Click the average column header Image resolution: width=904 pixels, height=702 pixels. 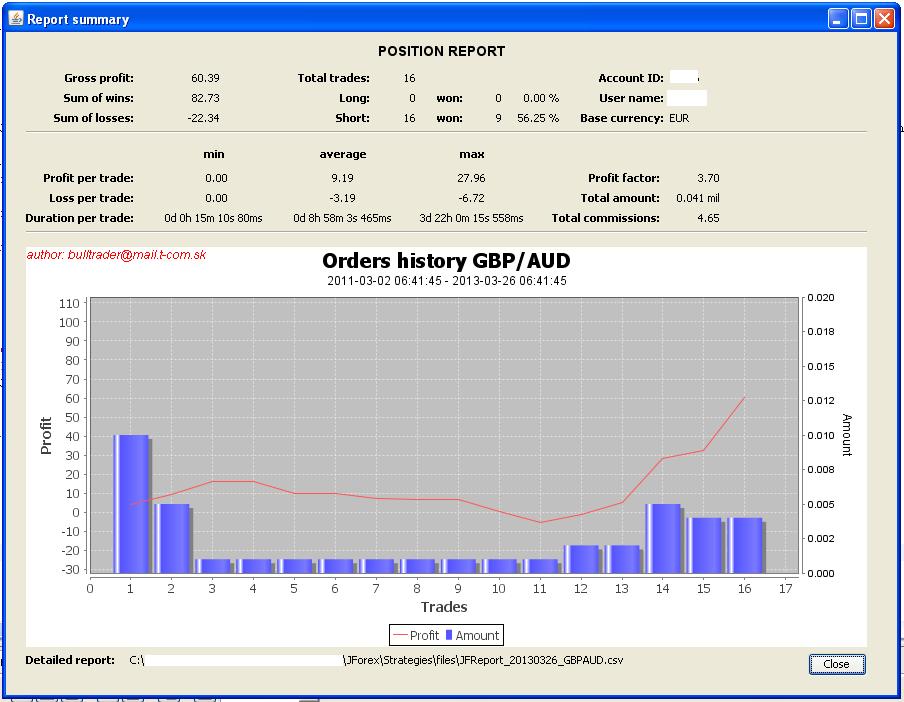click(x=343, y=154)
